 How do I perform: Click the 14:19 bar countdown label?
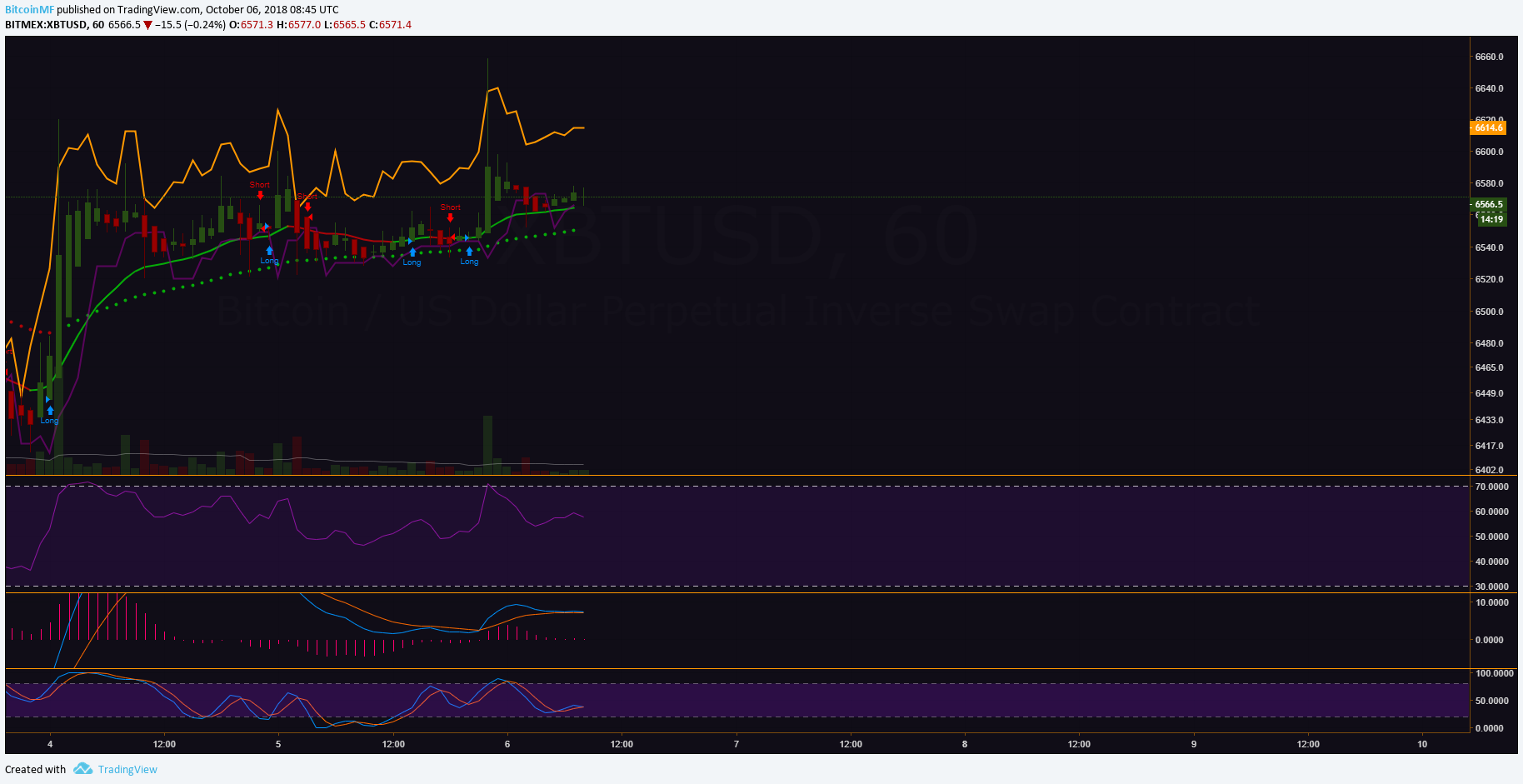tap(1491, 219)
